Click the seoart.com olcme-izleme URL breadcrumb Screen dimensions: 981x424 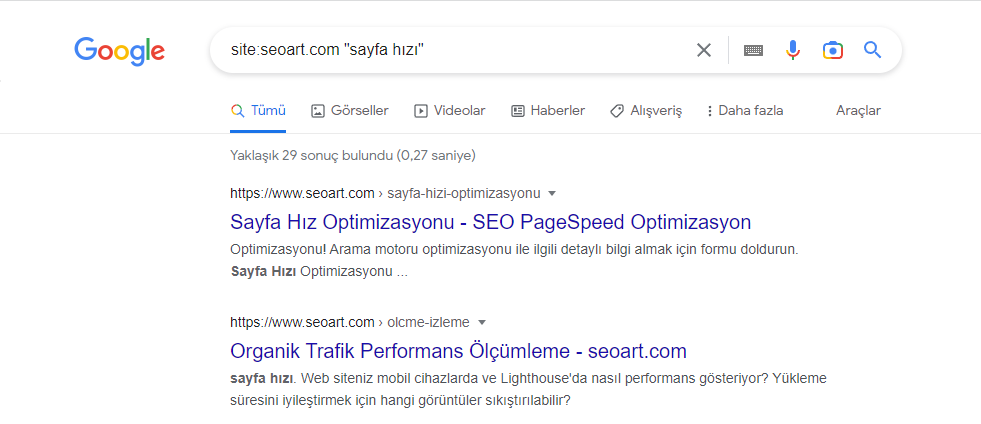[349, 322]
